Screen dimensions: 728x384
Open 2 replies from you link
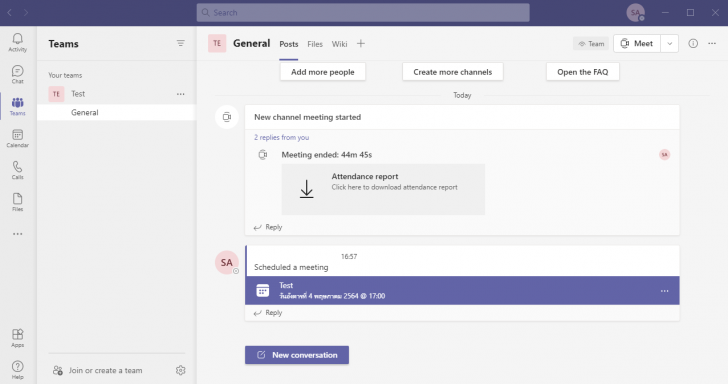coord(281,137)
